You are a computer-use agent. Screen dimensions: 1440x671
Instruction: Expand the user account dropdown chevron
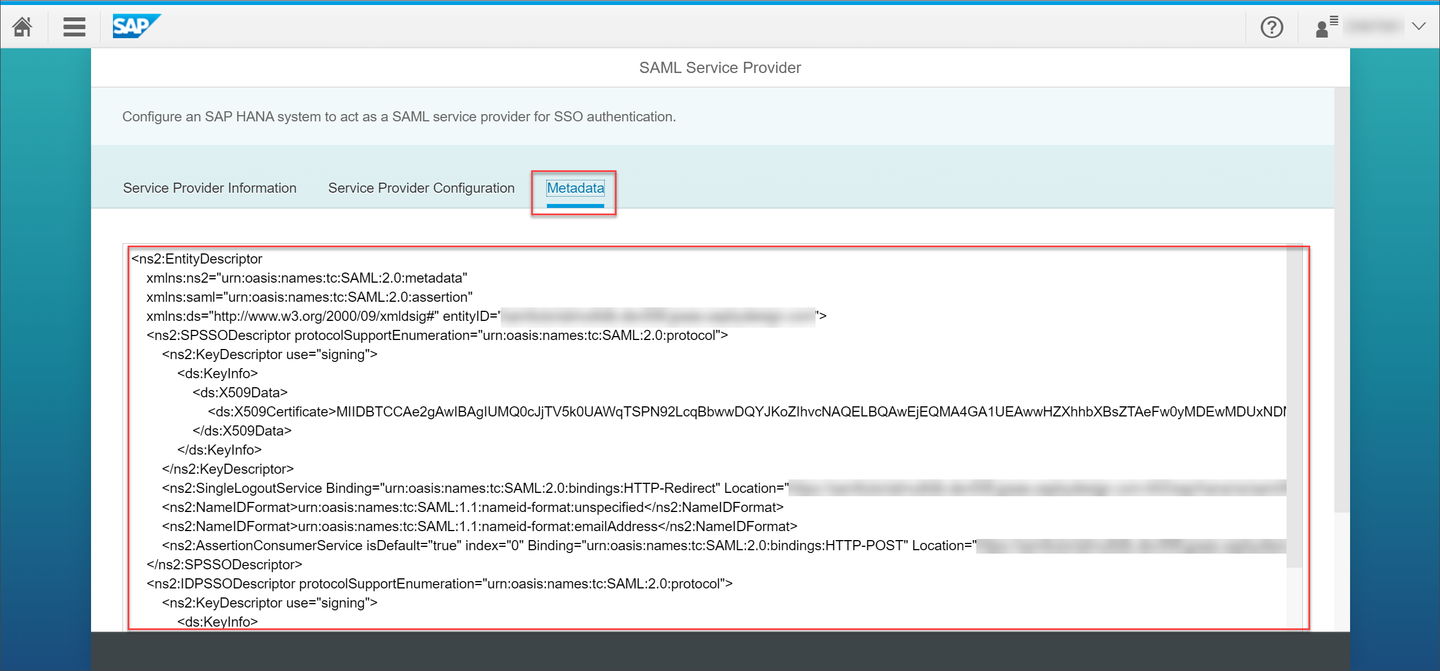(x=1417, y=27)
